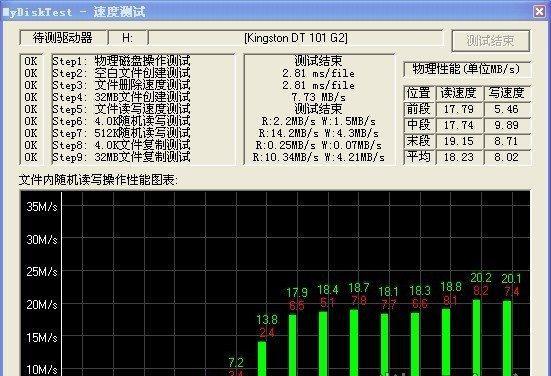
Task: Click the OK status beside Step9
Action: click(31, 157)
